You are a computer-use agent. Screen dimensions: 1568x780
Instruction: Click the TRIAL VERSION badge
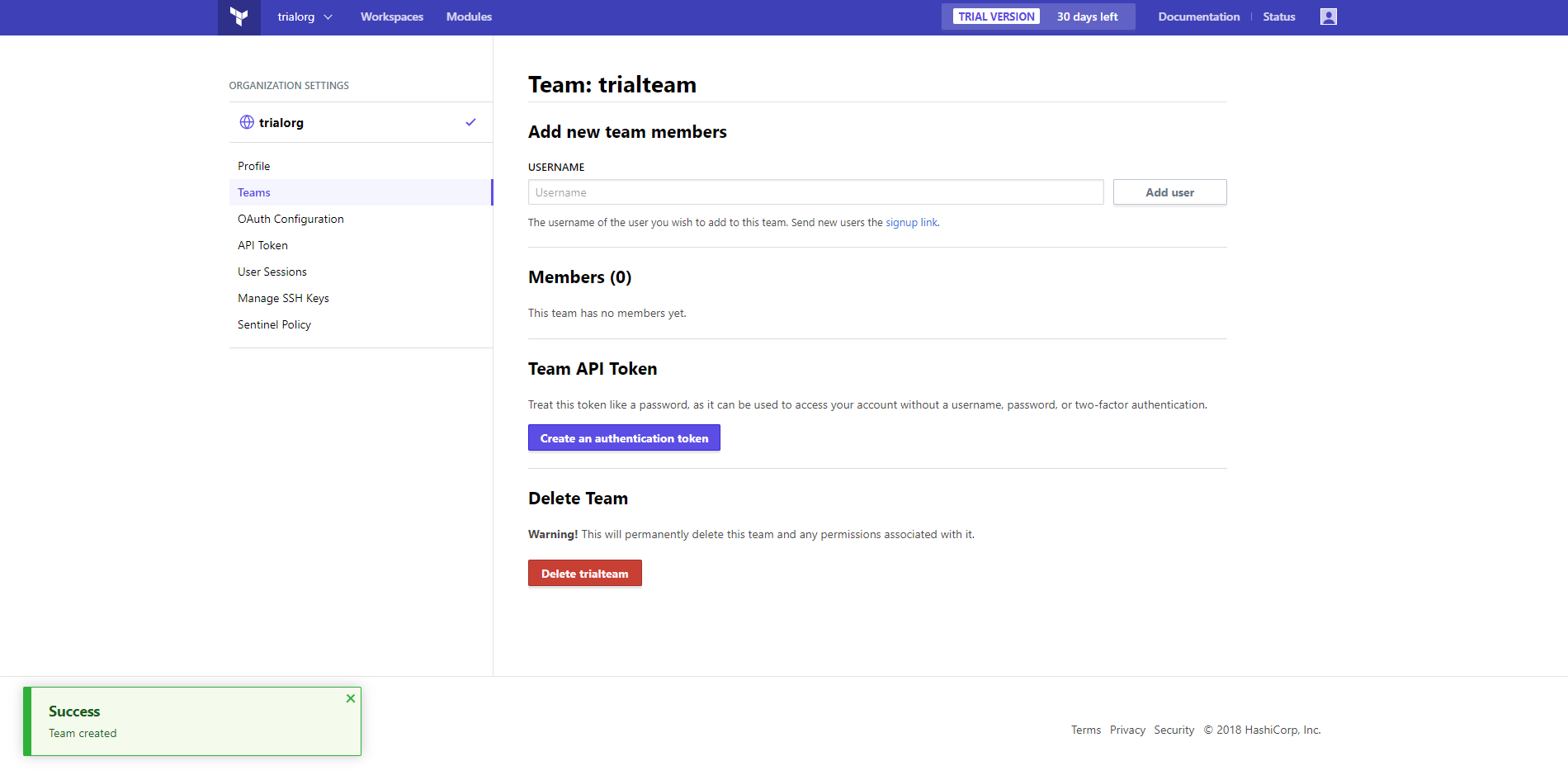pos(996,17)
